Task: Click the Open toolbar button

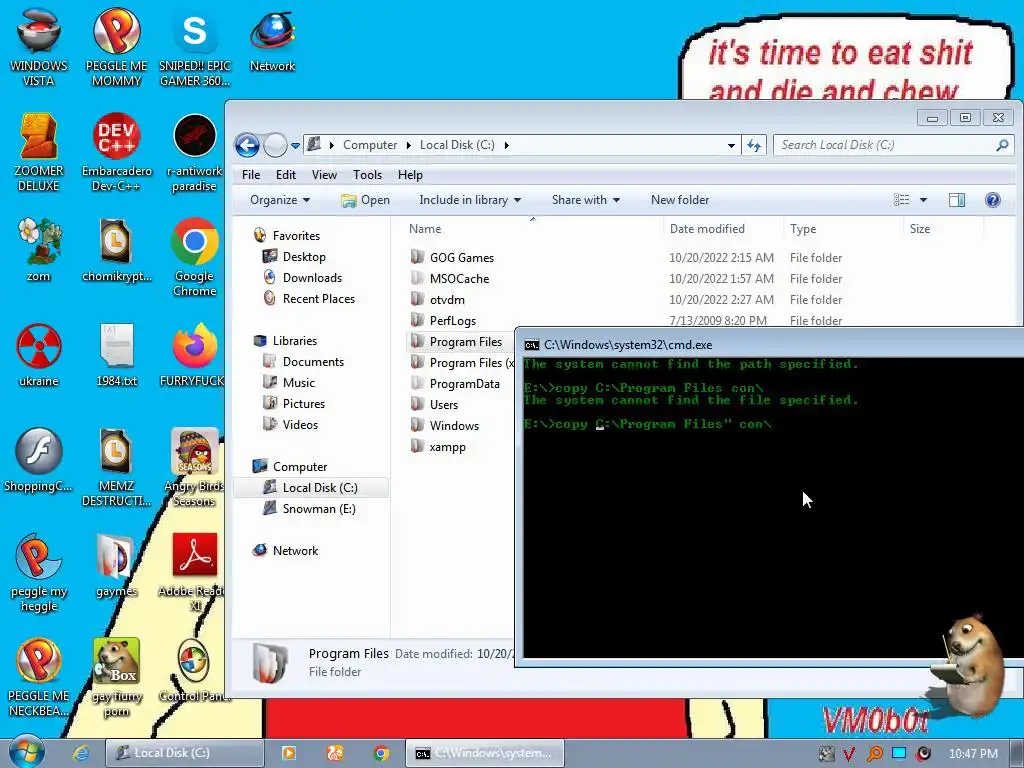Action: tap(366, 200)
